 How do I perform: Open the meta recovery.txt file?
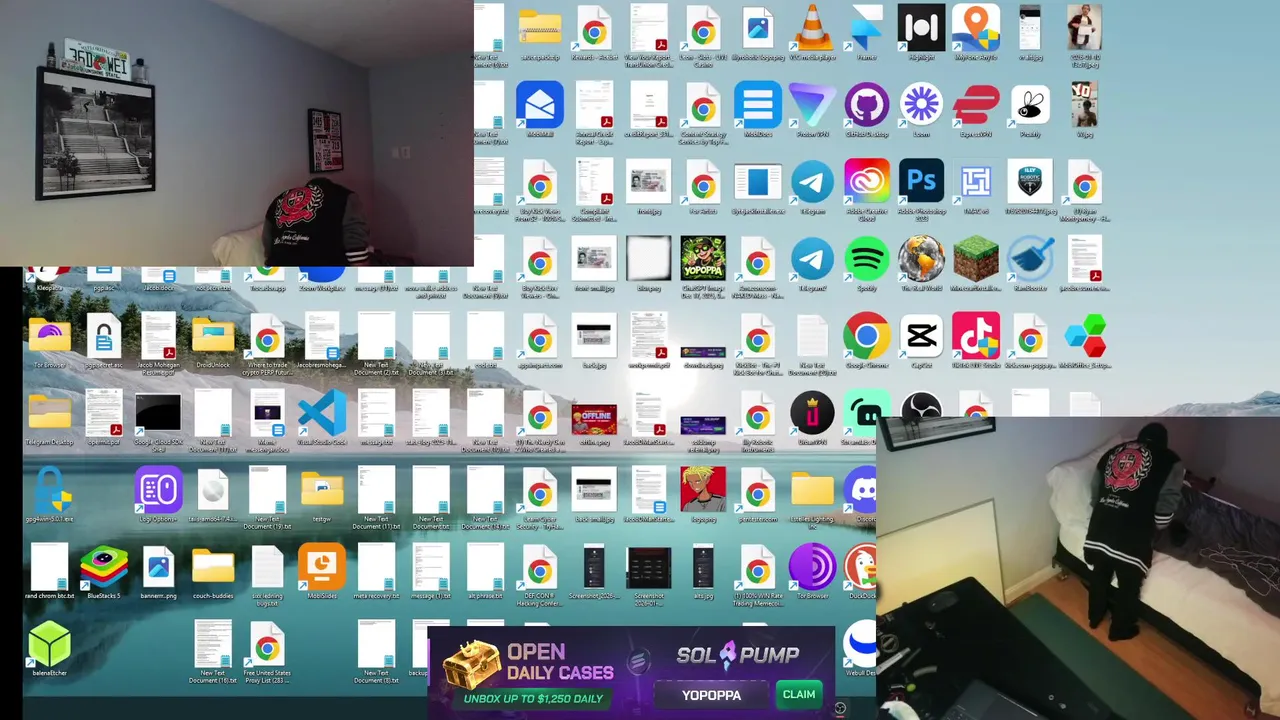[376, 567]
